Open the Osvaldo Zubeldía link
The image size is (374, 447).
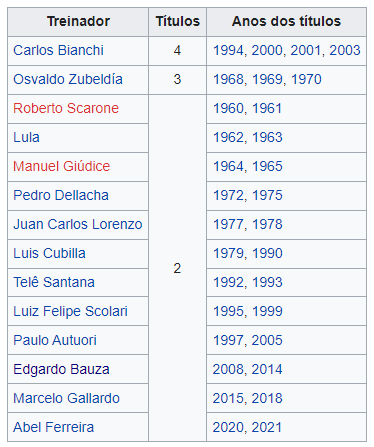tap(68, 79)
